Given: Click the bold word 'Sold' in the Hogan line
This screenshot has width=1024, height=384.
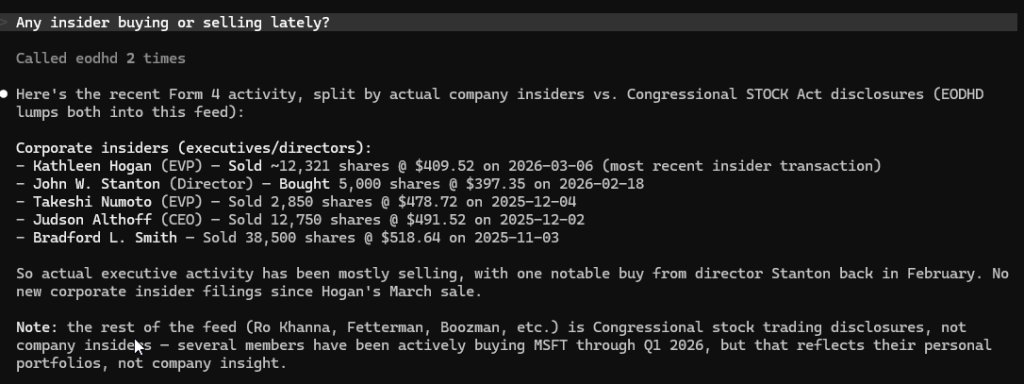Looking at the screenshot, I should [245, 166].
